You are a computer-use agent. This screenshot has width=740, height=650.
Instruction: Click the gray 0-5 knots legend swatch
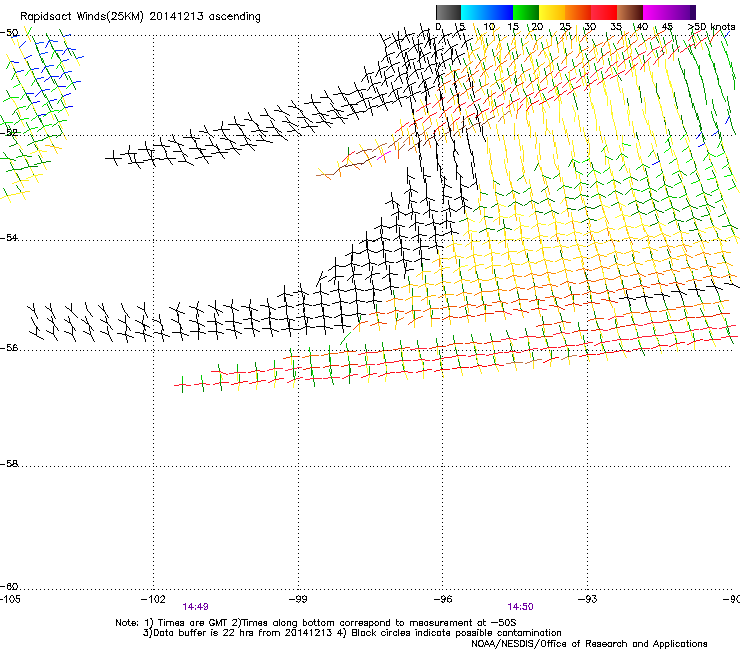tap(448, 12)
